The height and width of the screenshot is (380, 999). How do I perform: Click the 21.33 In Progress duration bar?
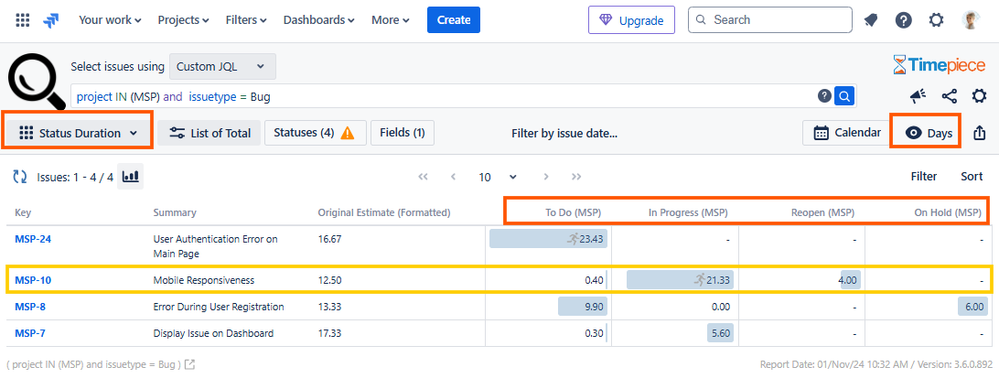click(680, 280)
